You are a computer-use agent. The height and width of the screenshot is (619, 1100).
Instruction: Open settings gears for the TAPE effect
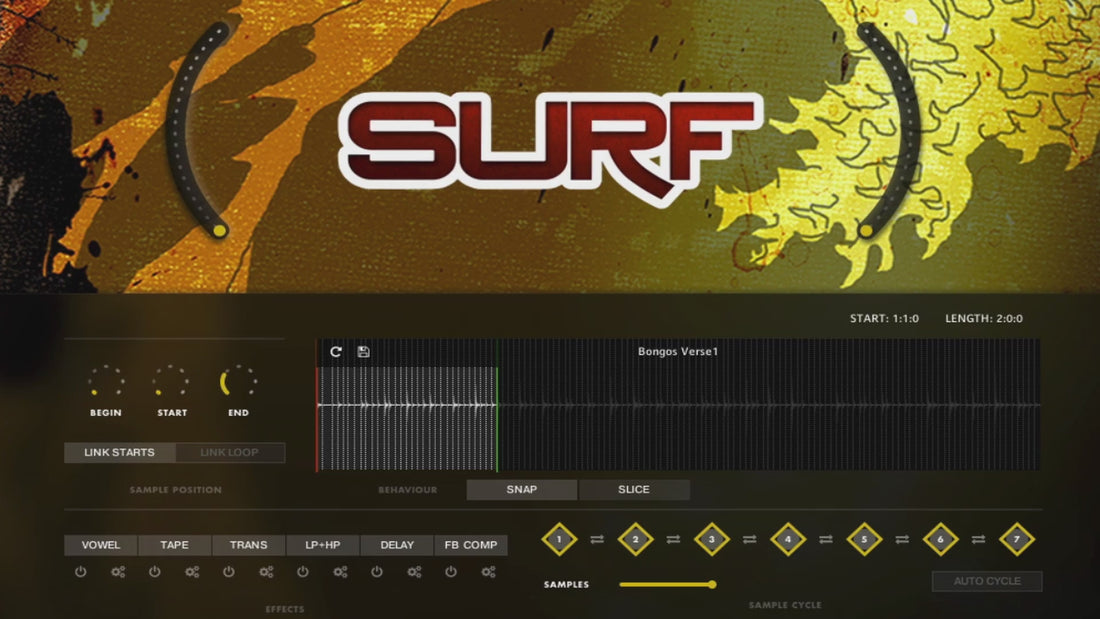192,572
